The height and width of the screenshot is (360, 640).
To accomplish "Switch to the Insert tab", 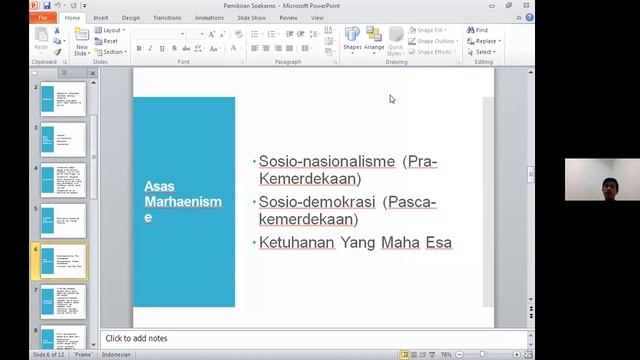I will [101, 18].
